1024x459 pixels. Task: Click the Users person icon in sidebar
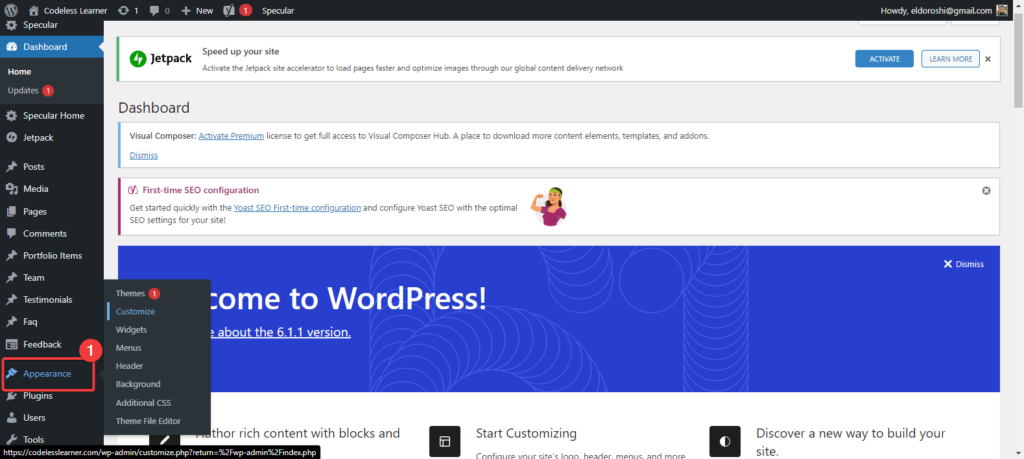[x=11, y=417]
